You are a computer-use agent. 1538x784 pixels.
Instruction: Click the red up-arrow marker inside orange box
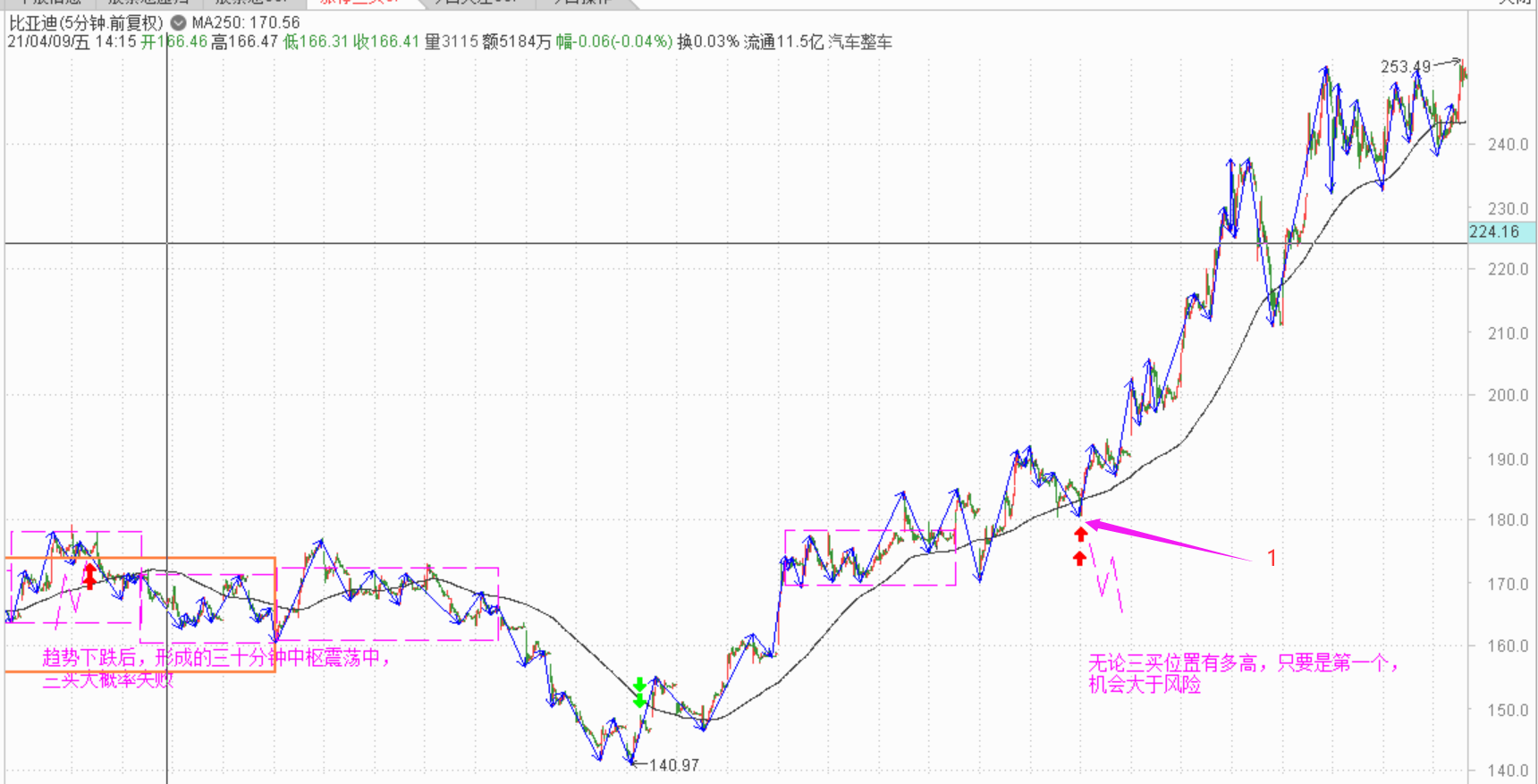[x=89, y=577]
